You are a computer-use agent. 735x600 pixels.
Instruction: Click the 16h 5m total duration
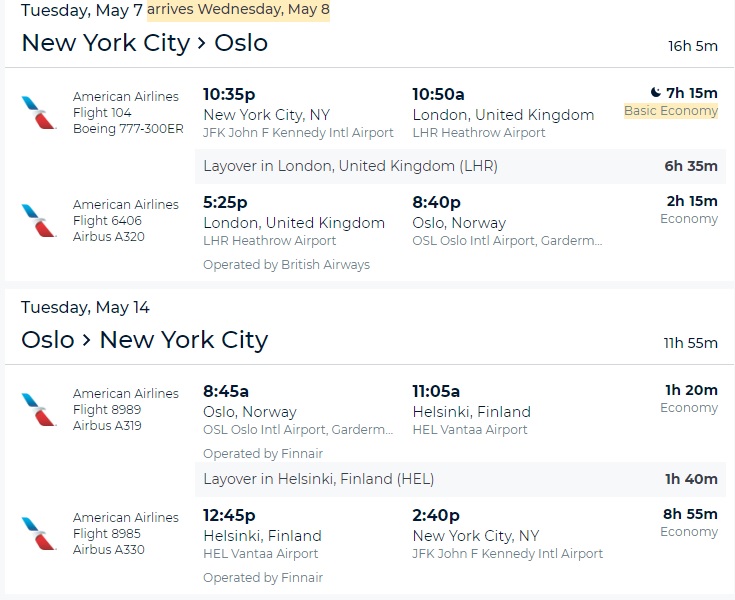tap(692, 46)
